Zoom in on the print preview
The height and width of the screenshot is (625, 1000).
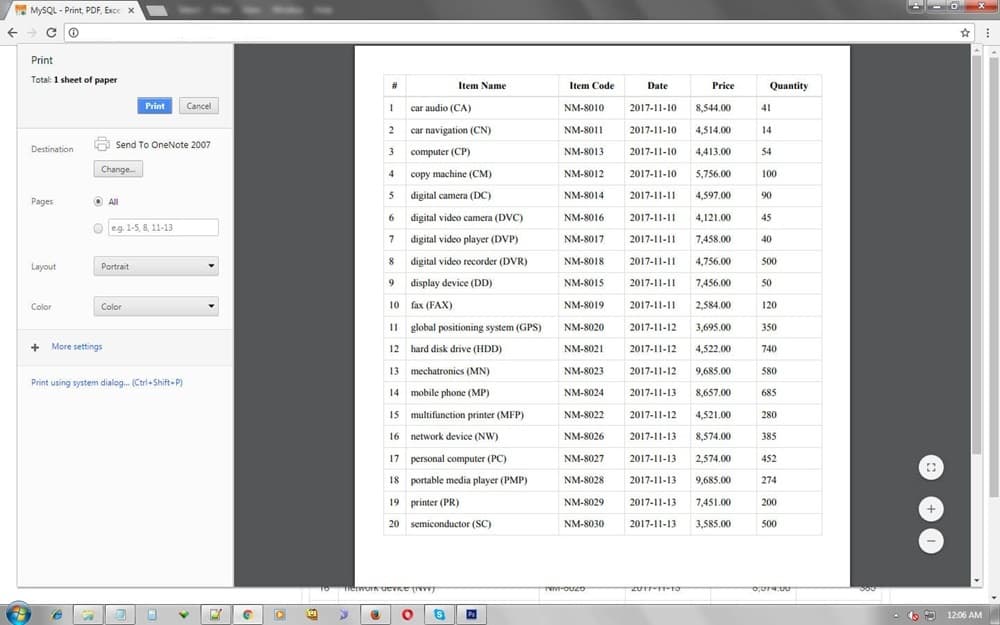point(930,509)
